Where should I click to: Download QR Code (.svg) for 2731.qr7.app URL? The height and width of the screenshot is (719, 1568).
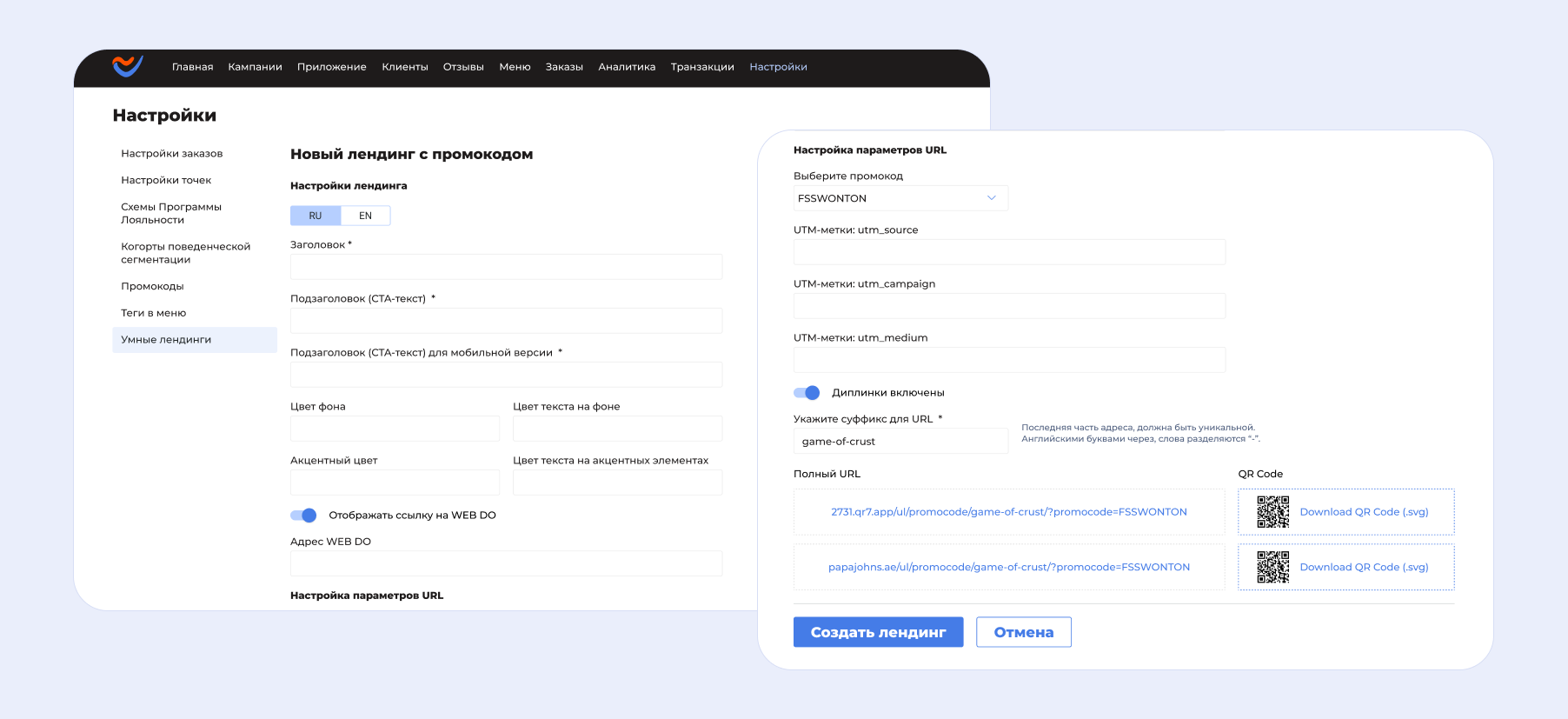(x=1364, y=512)
